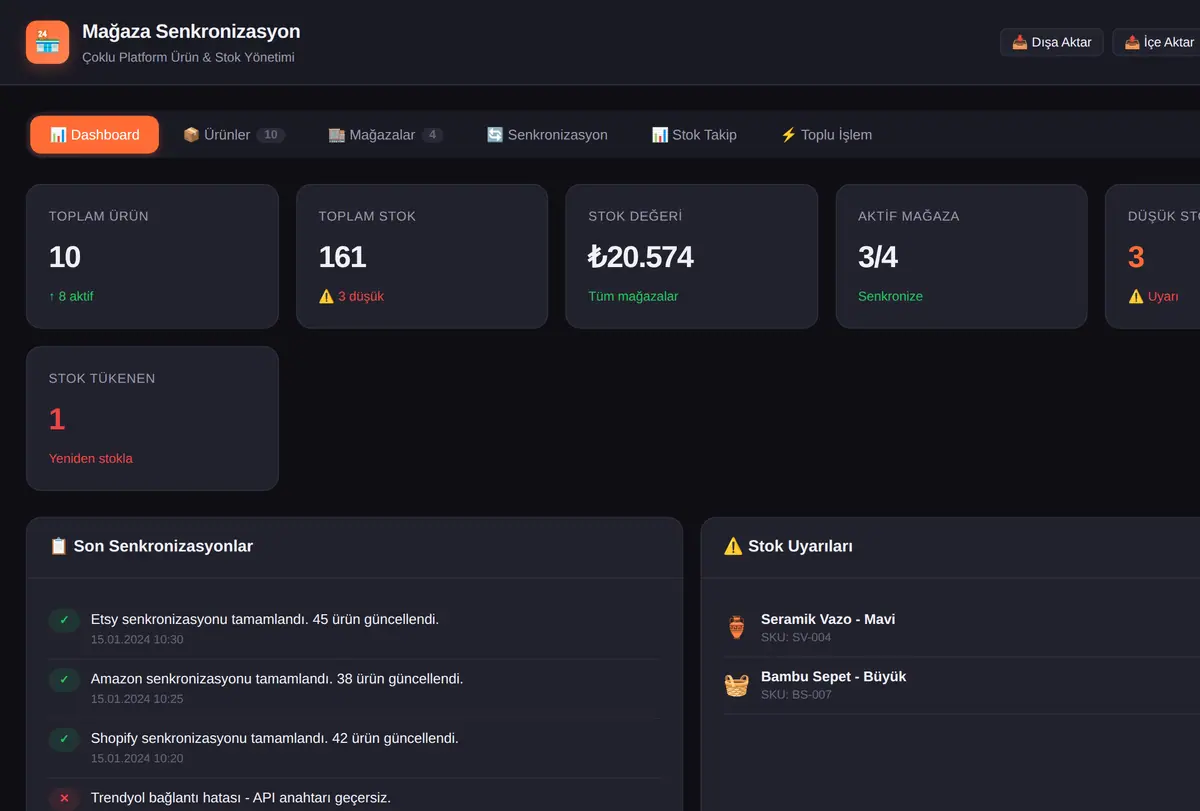Image resolution: width=1200 pixels, height=811 pixels.
Task: Click the '8 aktif' status text
Action: point(71,296)
